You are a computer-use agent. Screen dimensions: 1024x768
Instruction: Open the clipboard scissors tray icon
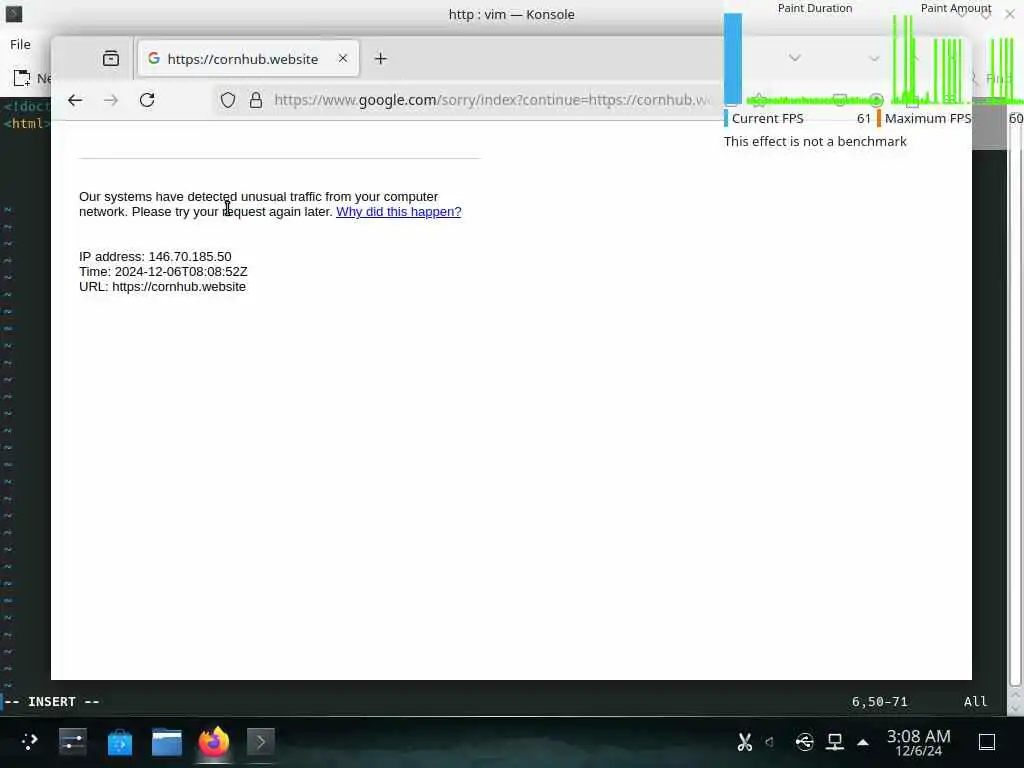point(744,742)
